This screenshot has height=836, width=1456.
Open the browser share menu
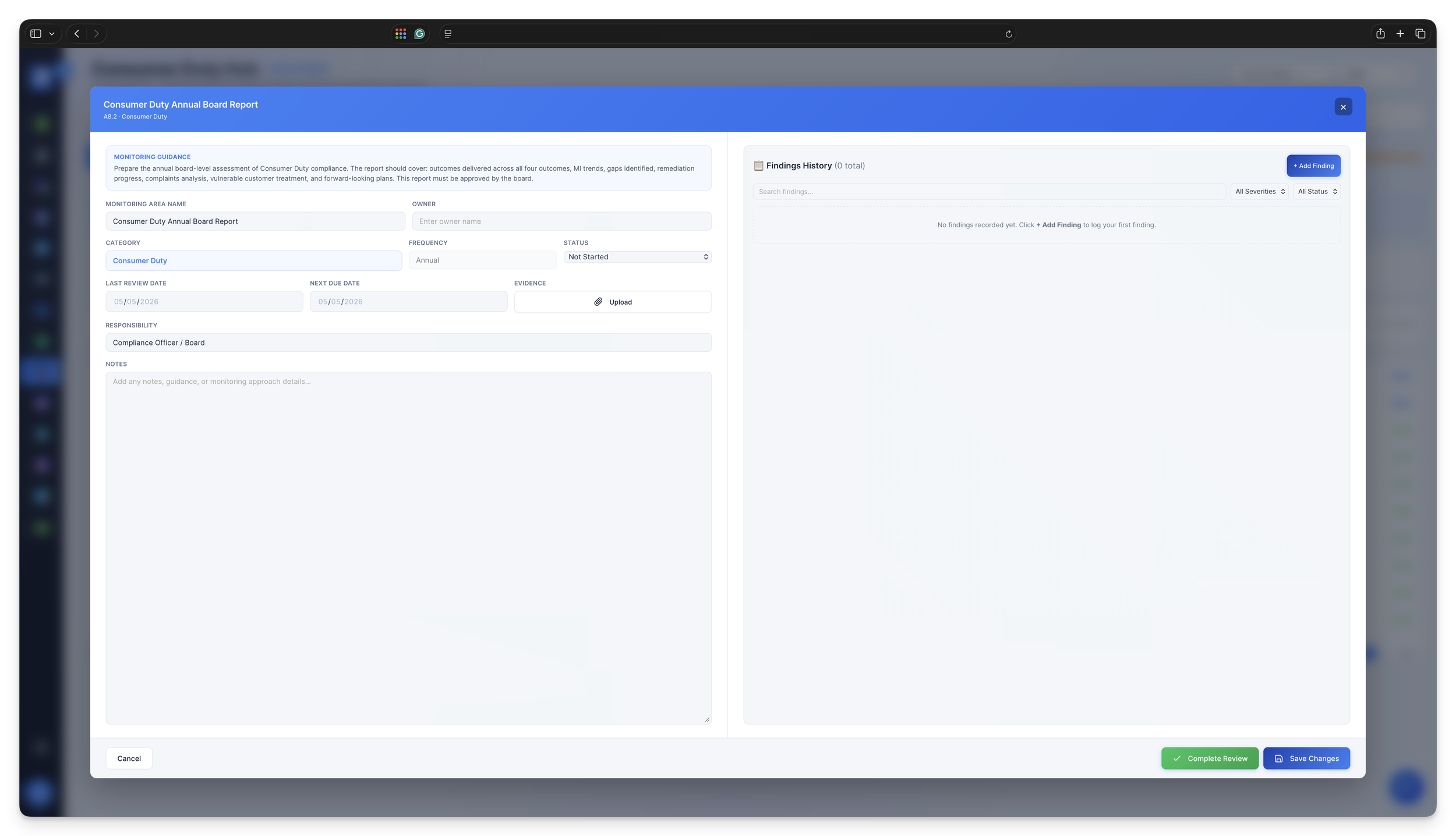(1380, 34)
